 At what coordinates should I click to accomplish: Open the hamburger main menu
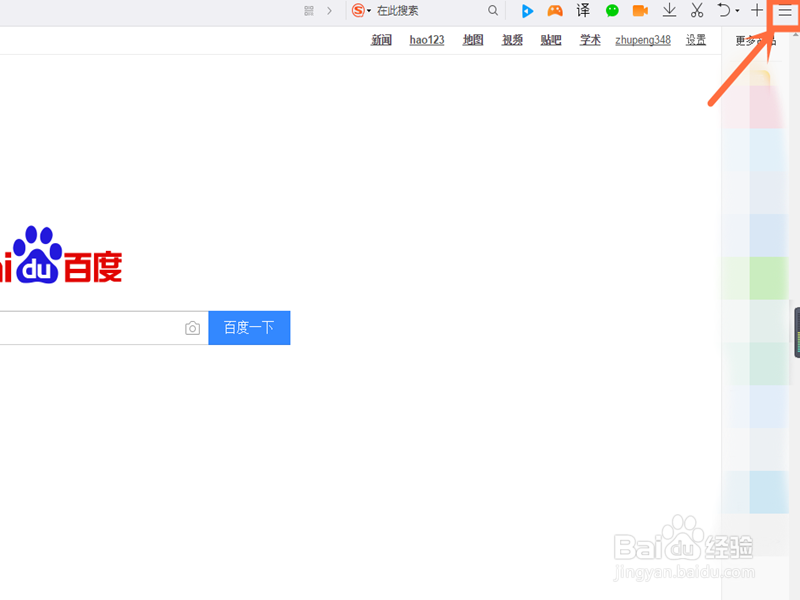click(x=785, y=11)
